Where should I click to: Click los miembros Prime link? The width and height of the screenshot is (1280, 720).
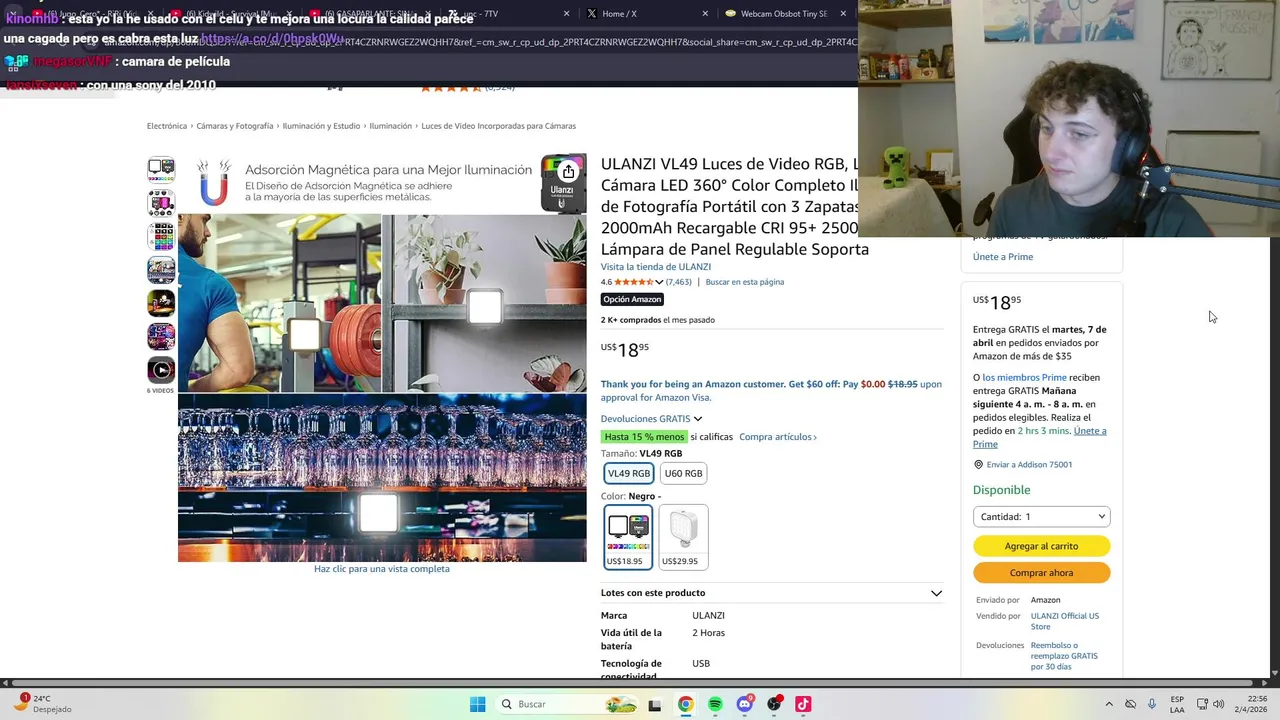coord(1024,378)
